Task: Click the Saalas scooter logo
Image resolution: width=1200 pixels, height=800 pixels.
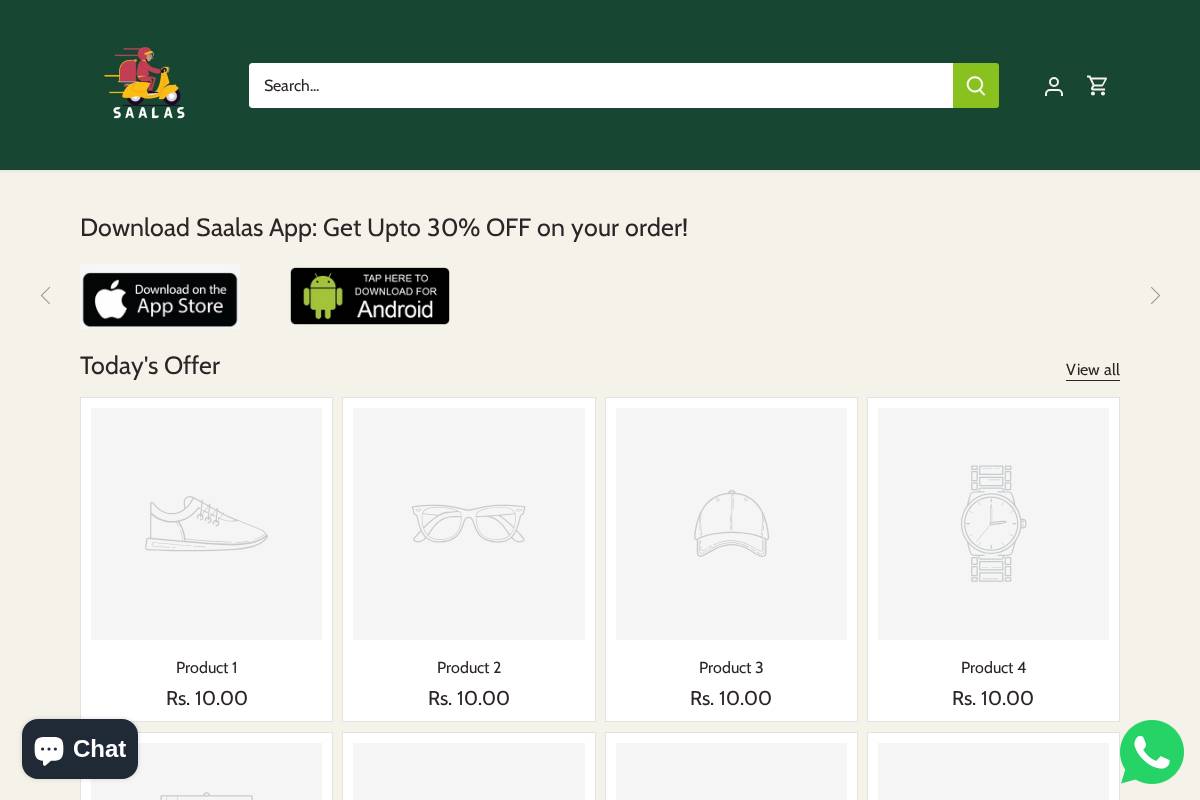Action: 147,84
